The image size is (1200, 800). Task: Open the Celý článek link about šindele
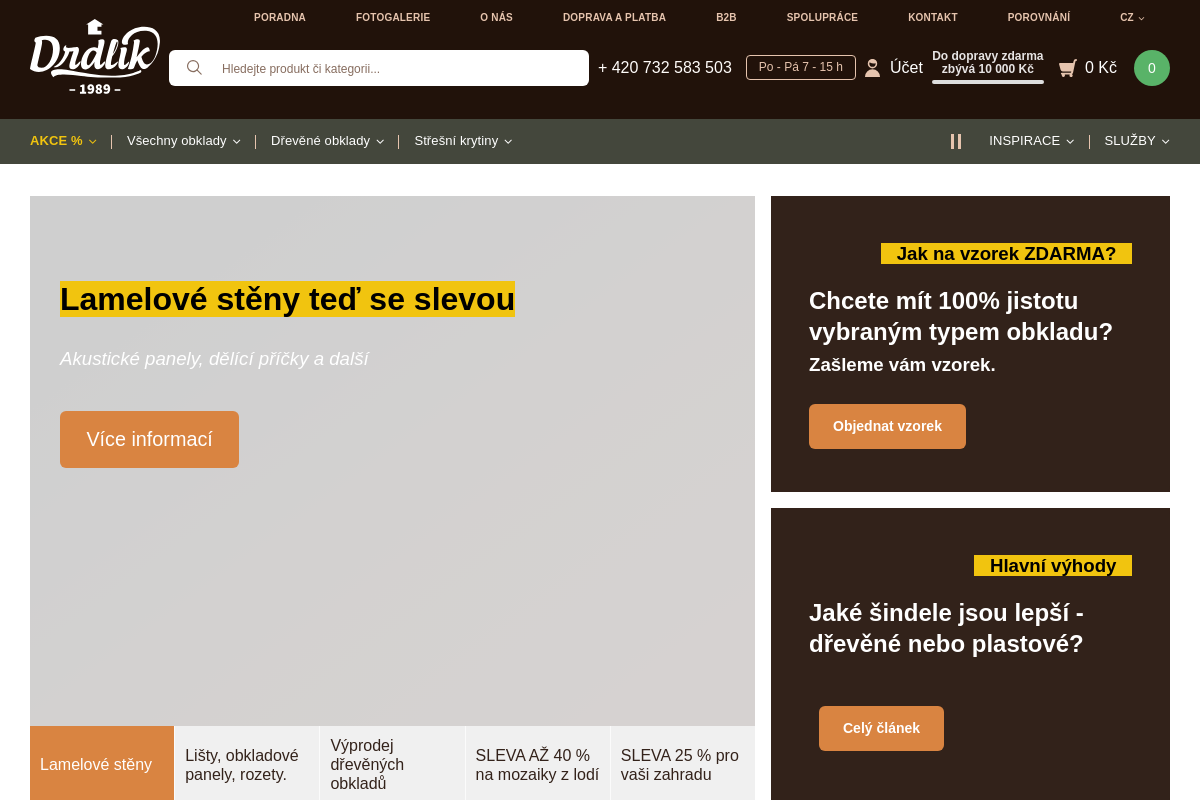coord(881,728)
